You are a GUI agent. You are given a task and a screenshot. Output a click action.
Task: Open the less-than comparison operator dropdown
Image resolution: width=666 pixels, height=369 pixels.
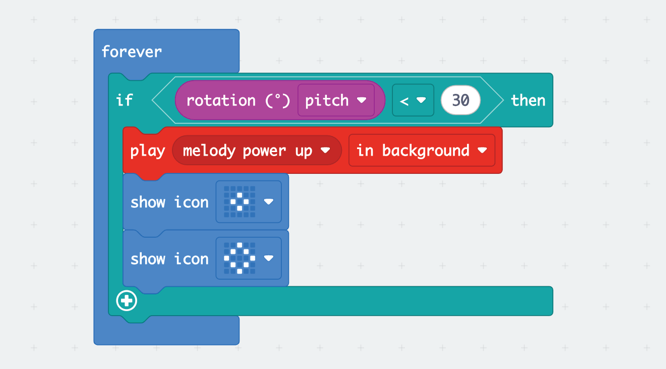click(413, 100)
